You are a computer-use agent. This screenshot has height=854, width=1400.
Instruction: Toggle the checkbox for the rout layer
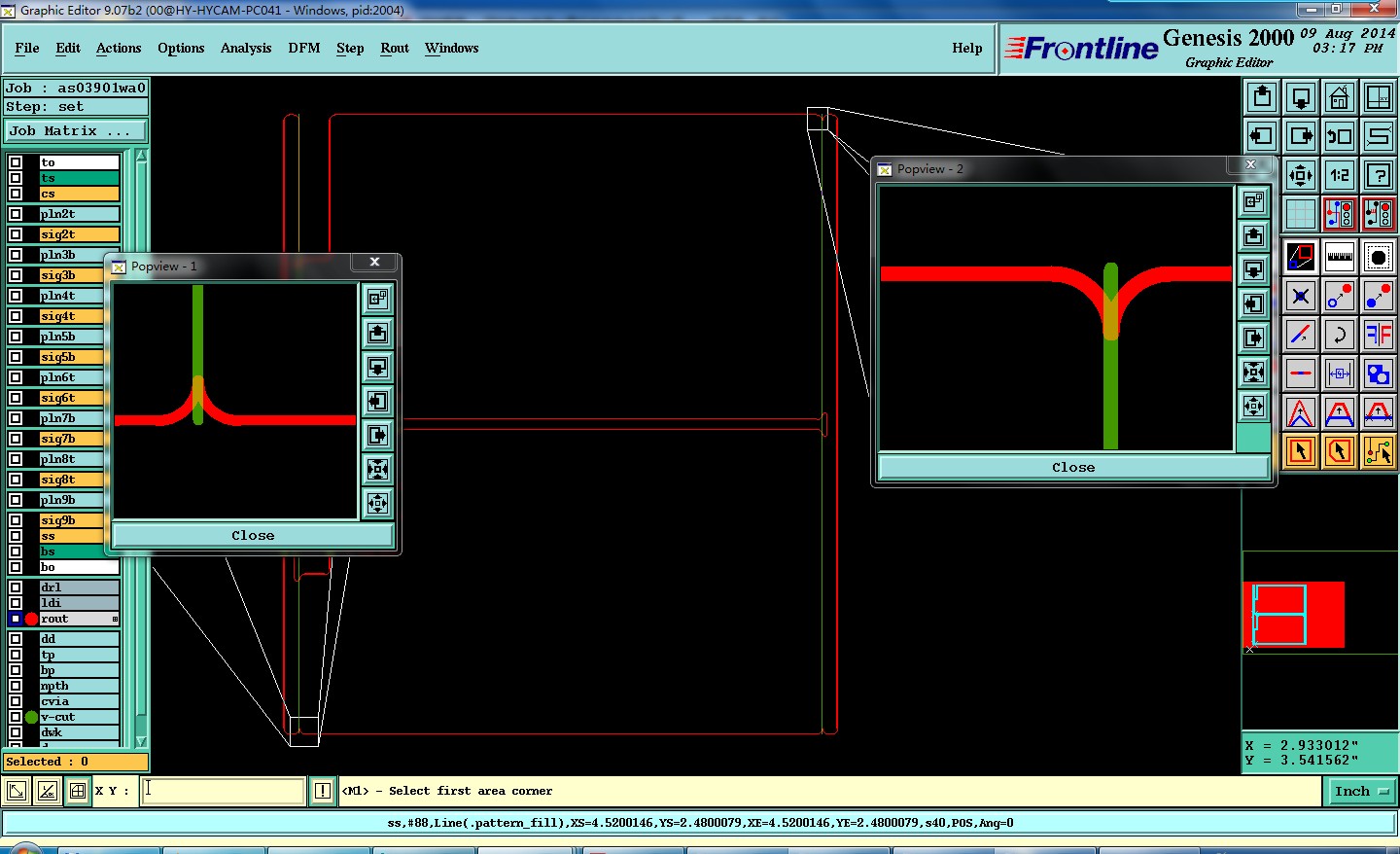(x=16, y=619)
